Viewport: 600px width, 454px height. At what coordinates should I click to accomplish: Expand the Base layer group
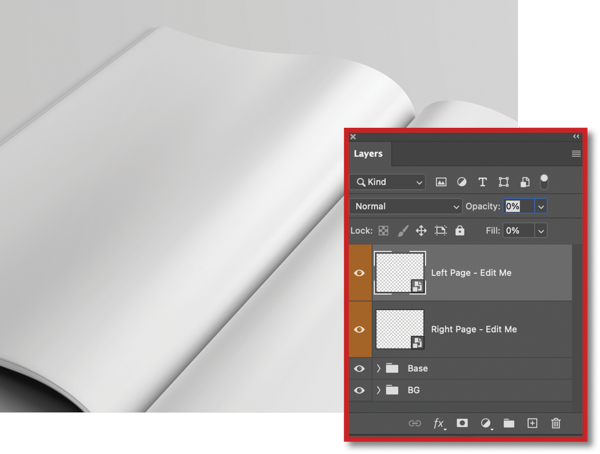(378, 368)
